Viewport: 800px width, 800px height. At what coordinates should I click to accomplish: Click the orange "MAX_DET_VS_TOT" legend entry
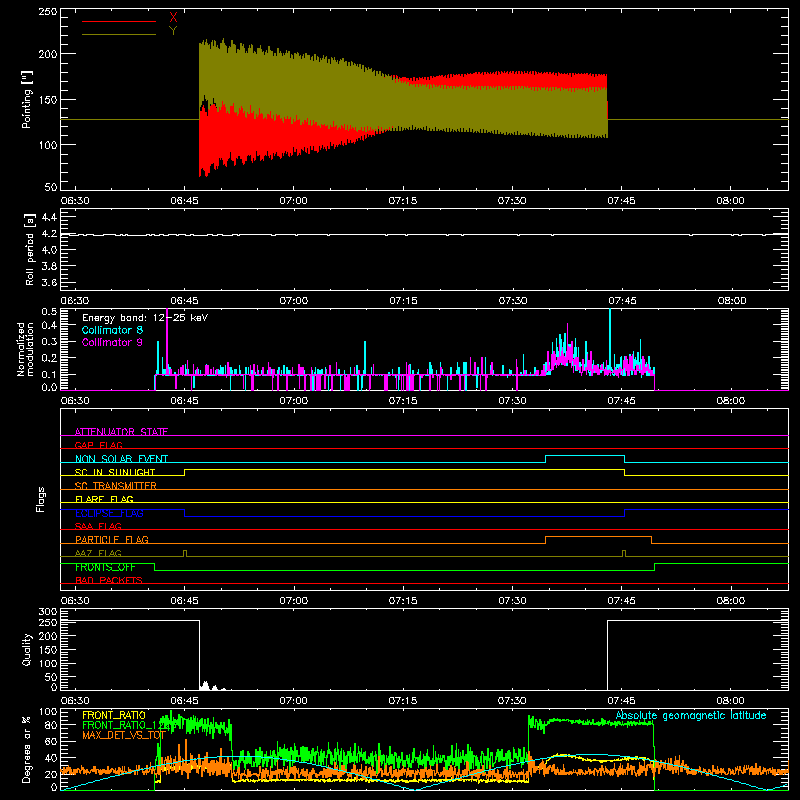[123, 735]
